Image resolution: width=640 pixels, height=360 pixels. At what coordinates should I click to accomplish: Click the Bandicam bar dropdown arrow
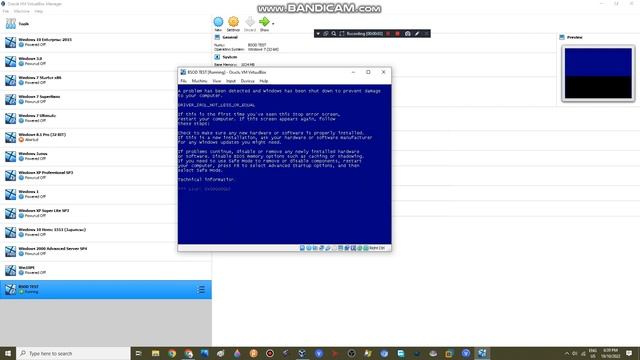(x=318, y=33)
